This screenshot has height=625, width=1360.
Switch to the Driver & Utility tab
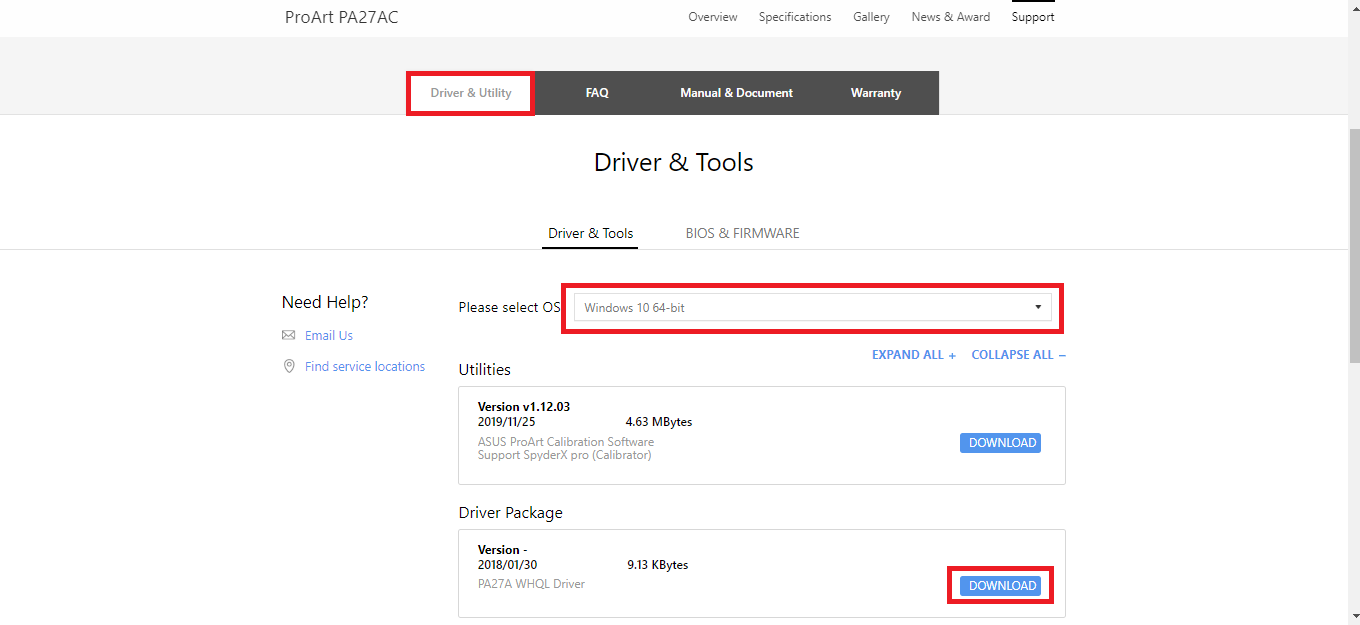[x=471, y=93]
